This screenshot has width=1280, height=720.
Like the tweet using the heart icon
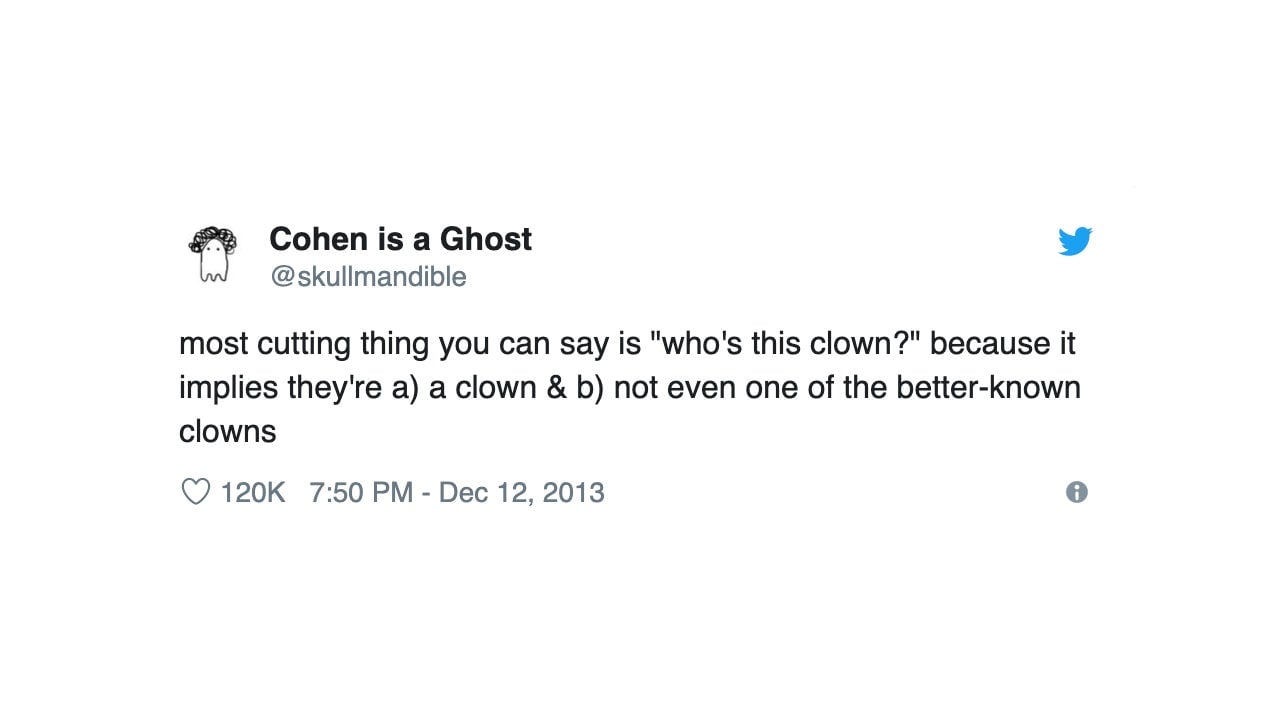[x=195, y=492]
